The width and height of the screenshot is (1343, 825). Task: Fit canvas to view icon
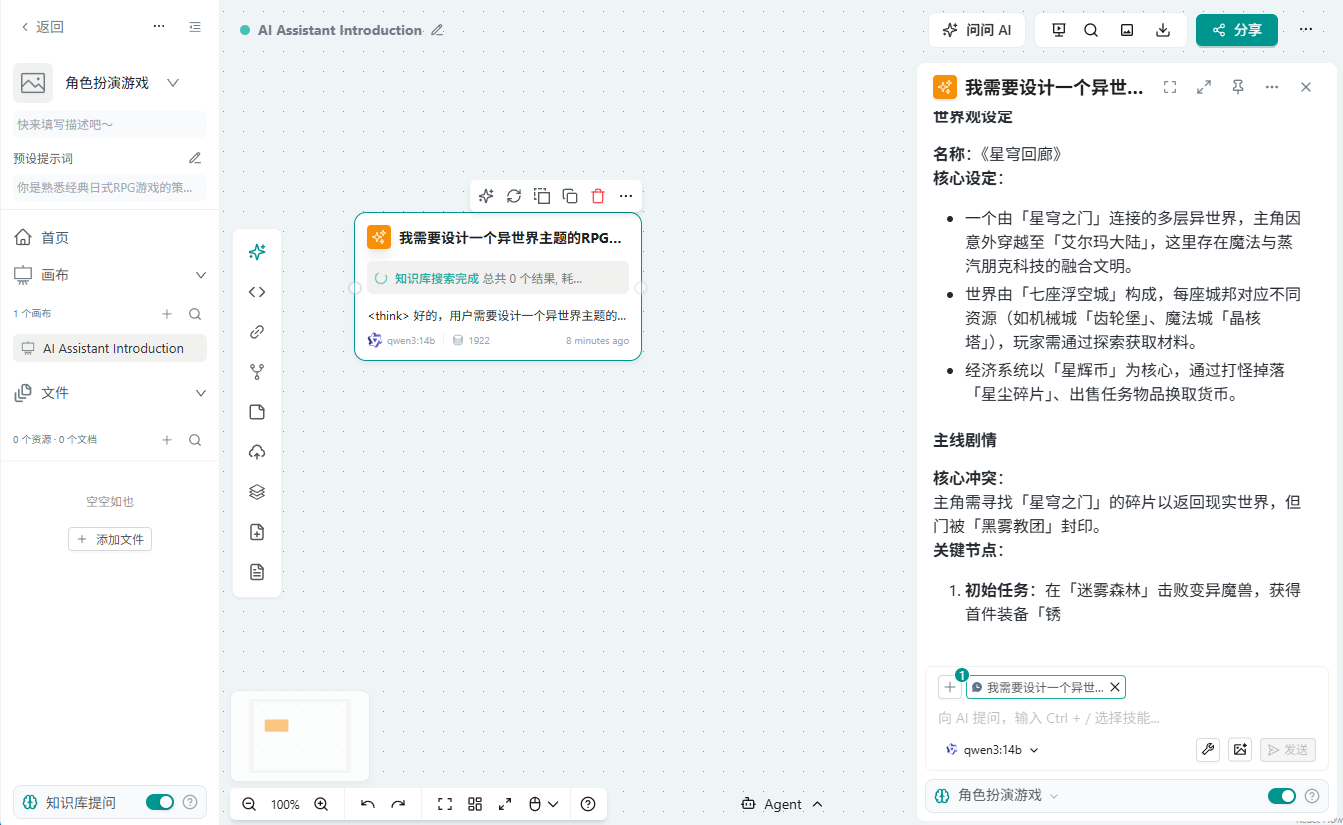point(445,804)
